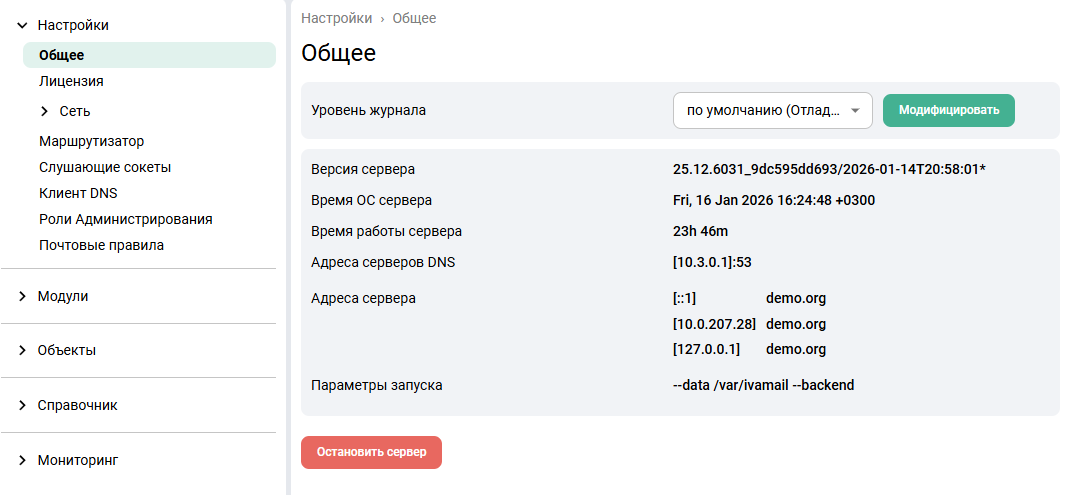Image resolution: width=1067 pixels, height=495 pixels.
Task: Expand the Модули section chevron
Action: tap(22, 297)
